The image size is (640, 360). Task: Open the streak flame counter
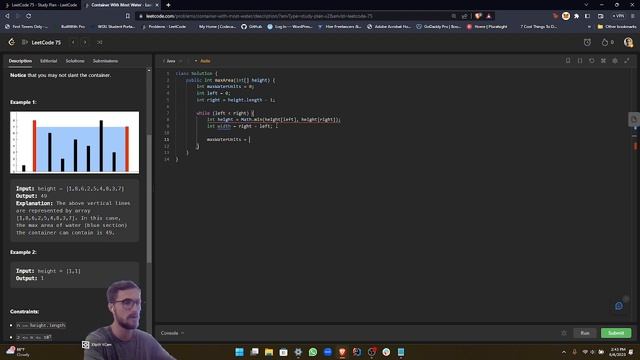(607, 42)
